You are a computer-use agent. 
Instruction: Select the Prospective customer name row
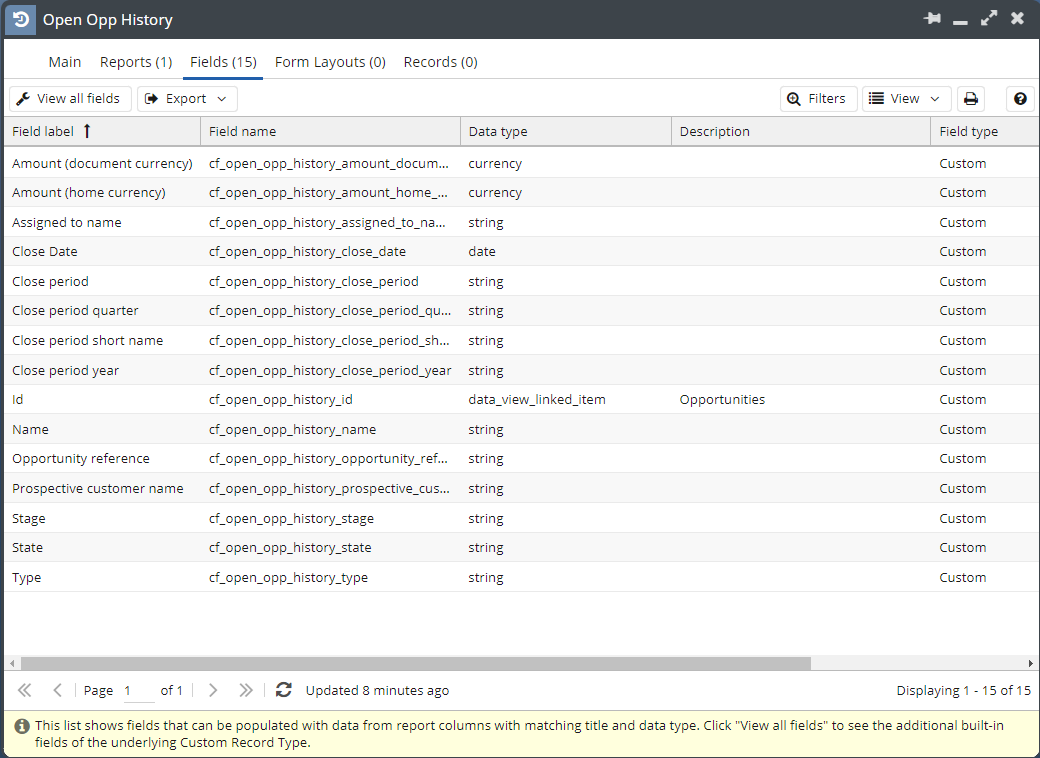point(521,488)
